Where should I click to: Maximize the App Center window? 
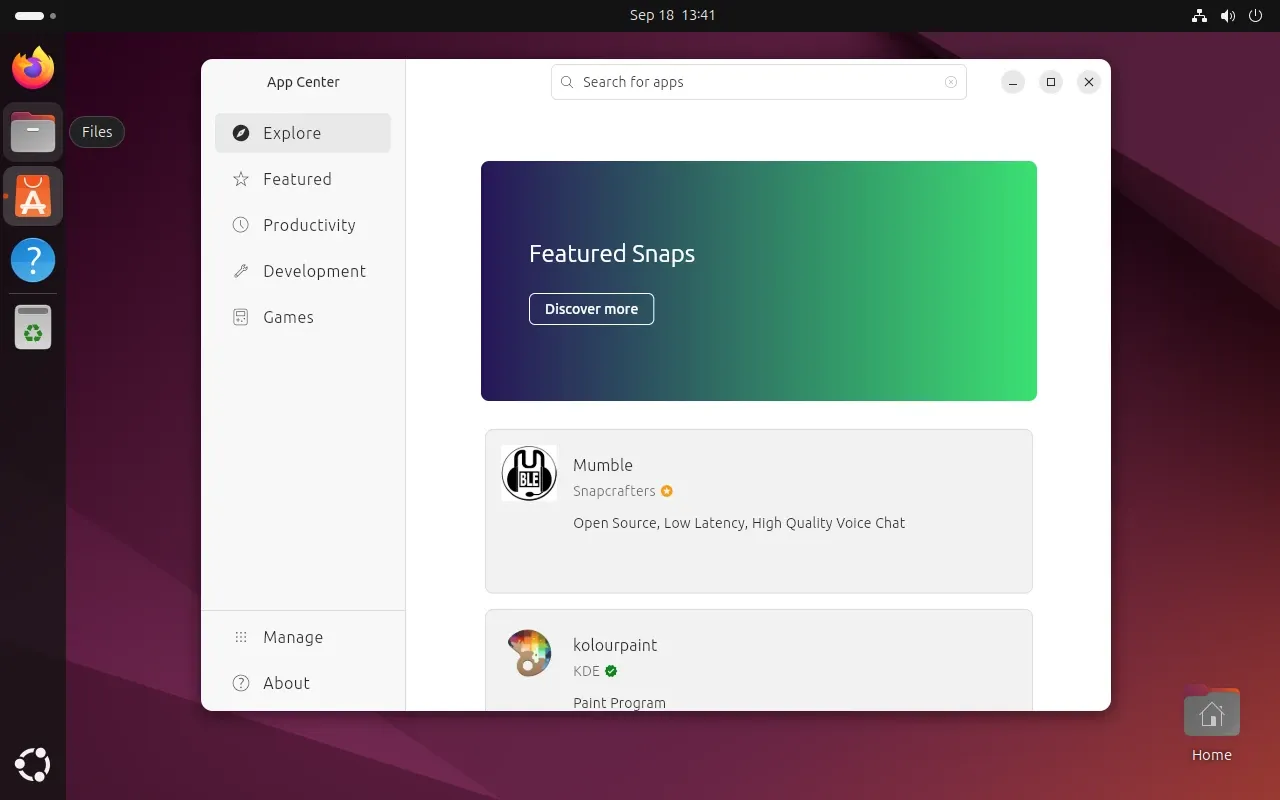(1051, 82)
